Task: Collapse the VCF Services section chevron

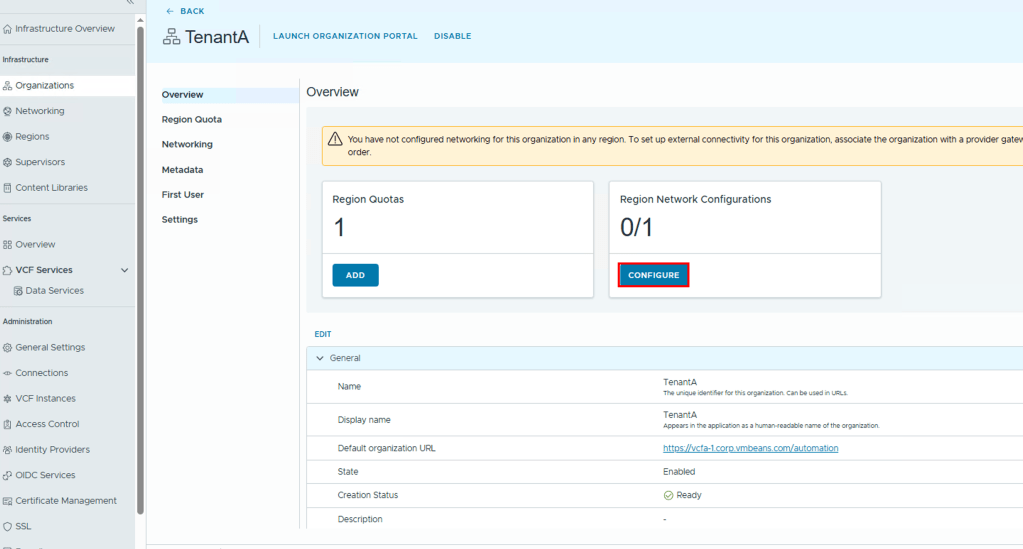Action: 125,270
